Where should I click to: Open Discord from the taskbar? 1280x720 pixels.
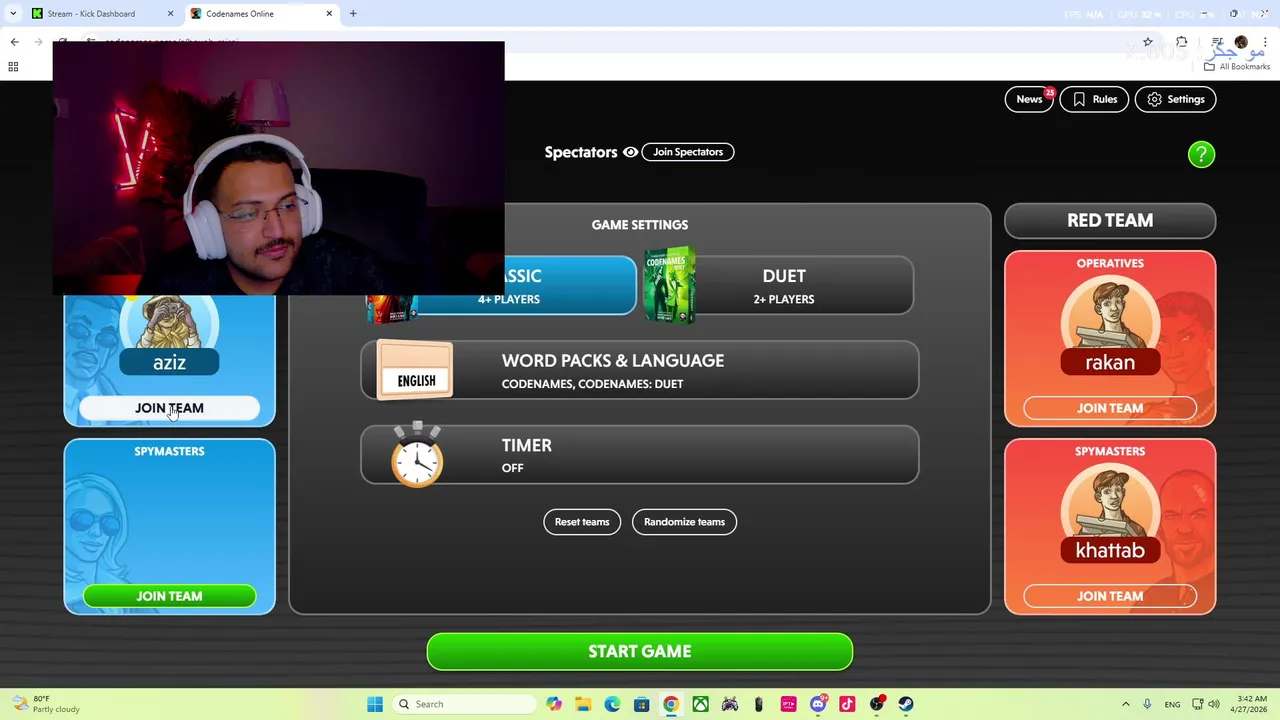point(818,704)
